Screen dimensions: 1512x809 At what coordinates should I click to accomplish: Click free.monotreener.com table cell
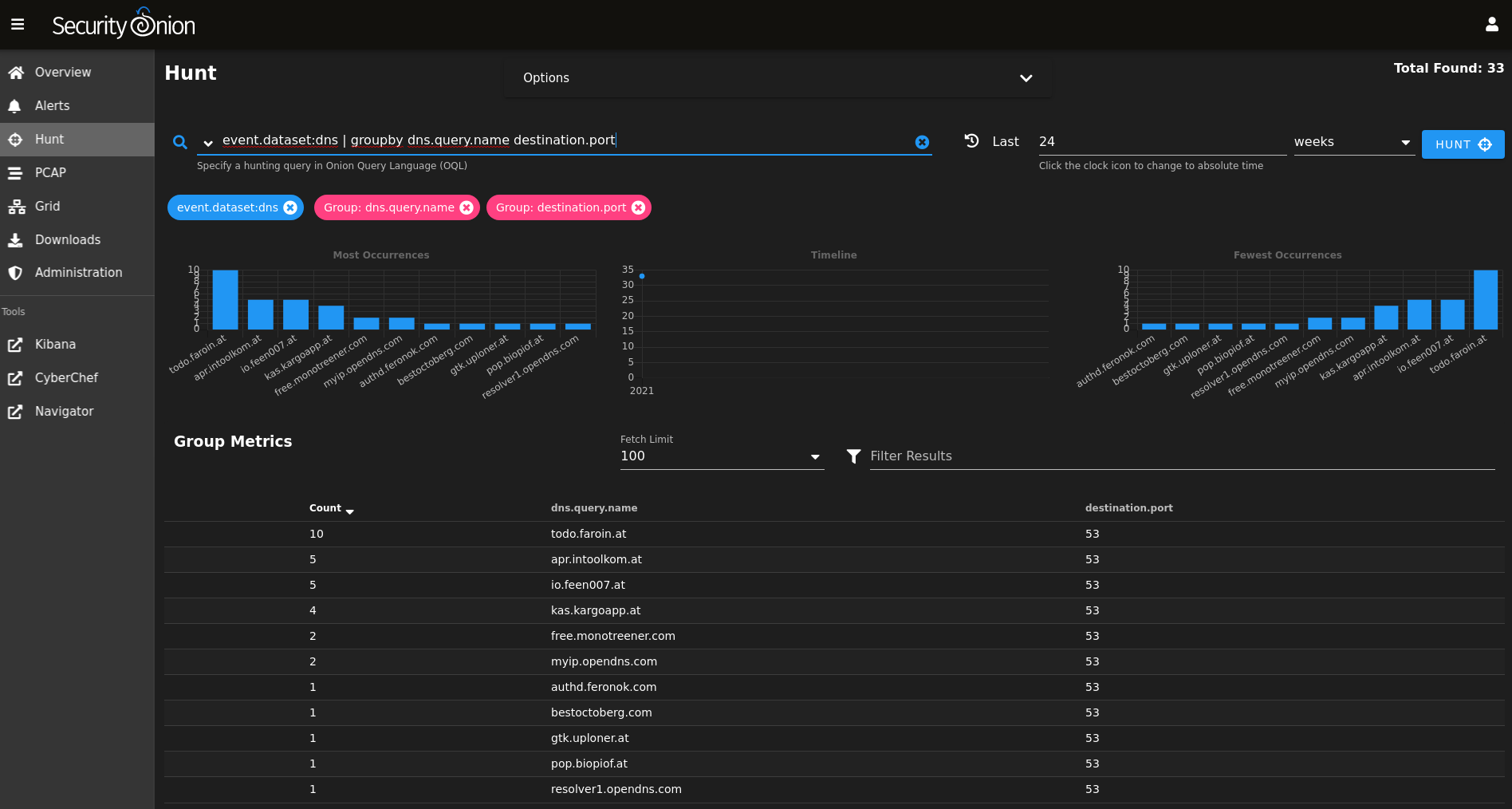[x=613, y=636]
